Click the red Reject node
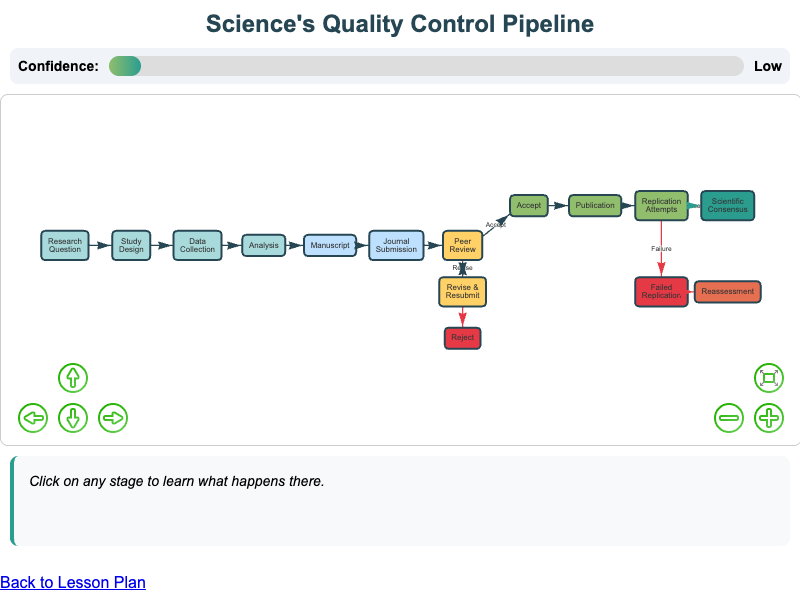800x600 pixels. point(462,338)
